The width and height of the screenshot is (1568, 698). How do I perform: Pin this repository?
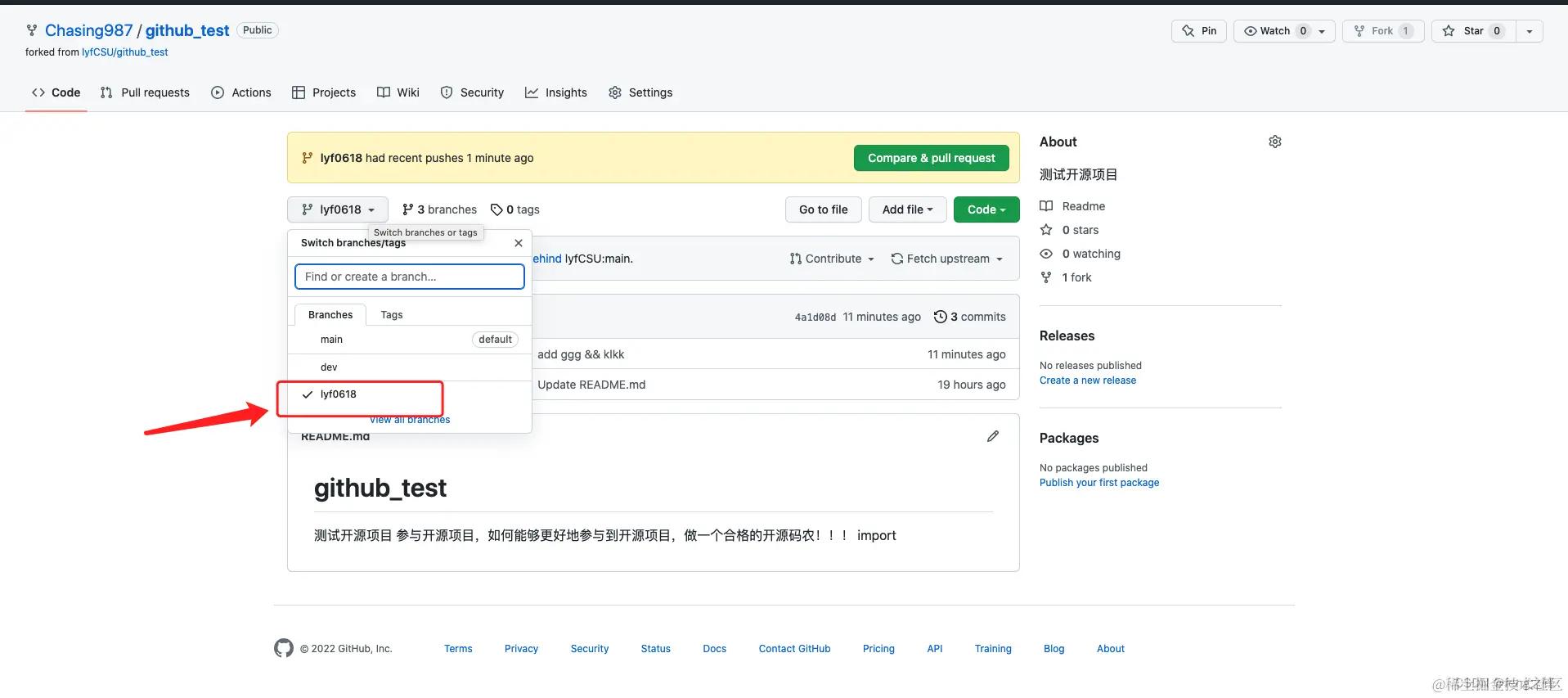(x=1199, y=31)
